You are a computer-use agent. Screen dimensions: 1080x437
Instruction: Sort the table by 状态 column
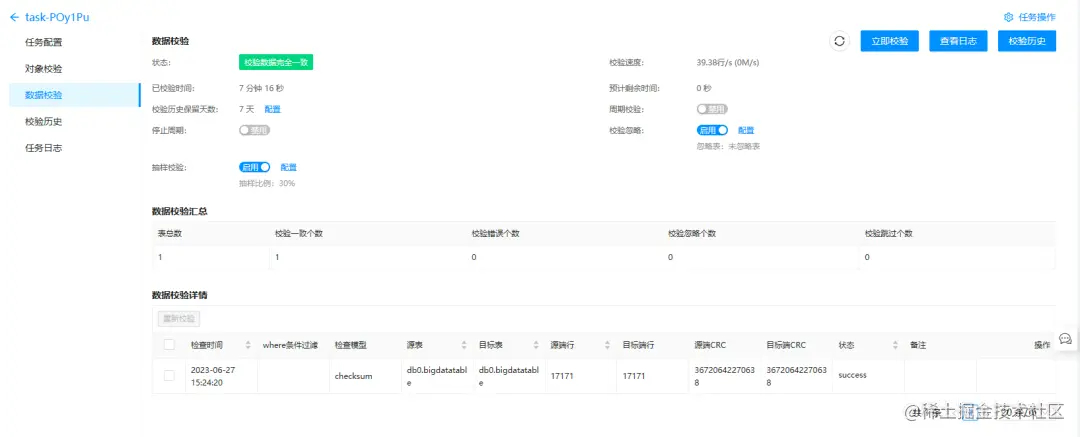(x=895, y=345)
